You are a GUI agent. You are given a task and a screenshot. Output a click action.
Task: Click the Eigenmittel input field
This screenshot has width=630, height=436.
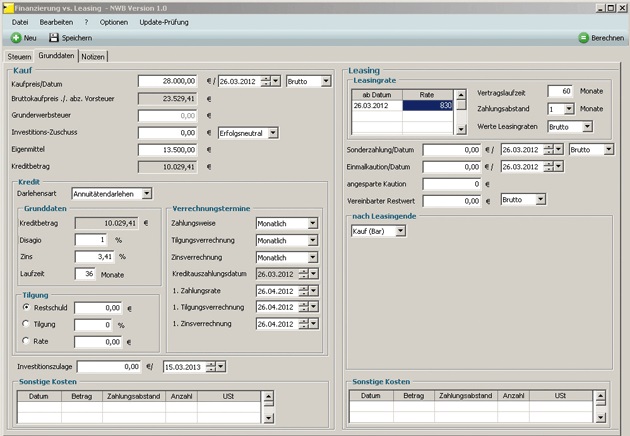pos(168,149)
